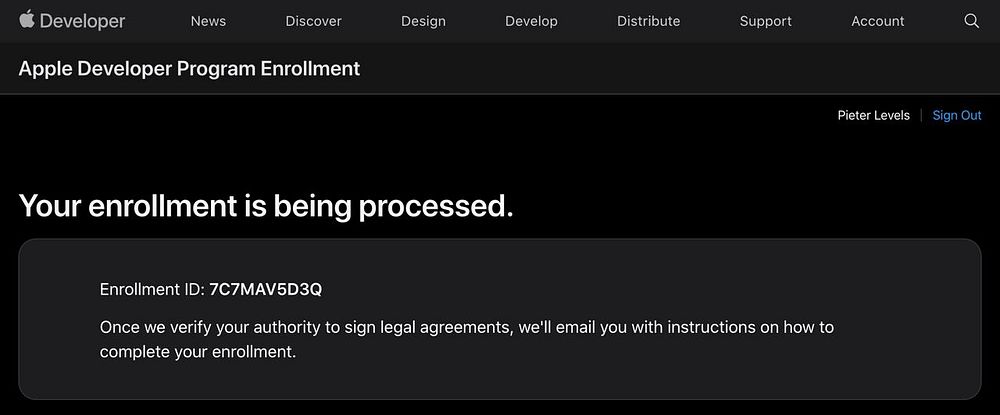1000x415 pixels.
Task: Open the search magnifier icon
Action: point(971,21)
